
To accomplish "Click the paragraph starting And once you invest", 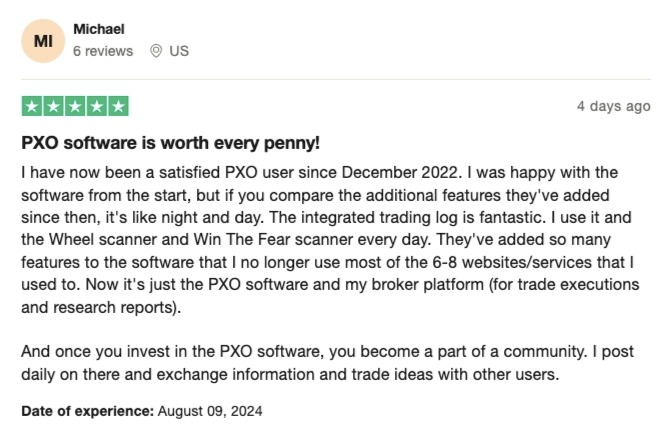I will click(327, 363).
